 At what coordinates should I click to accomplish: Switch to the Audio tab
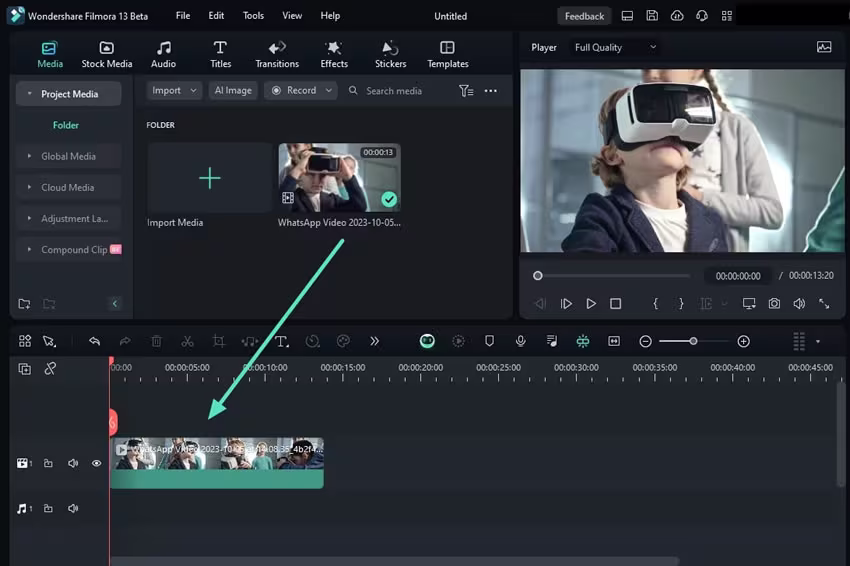click(163, 55)
